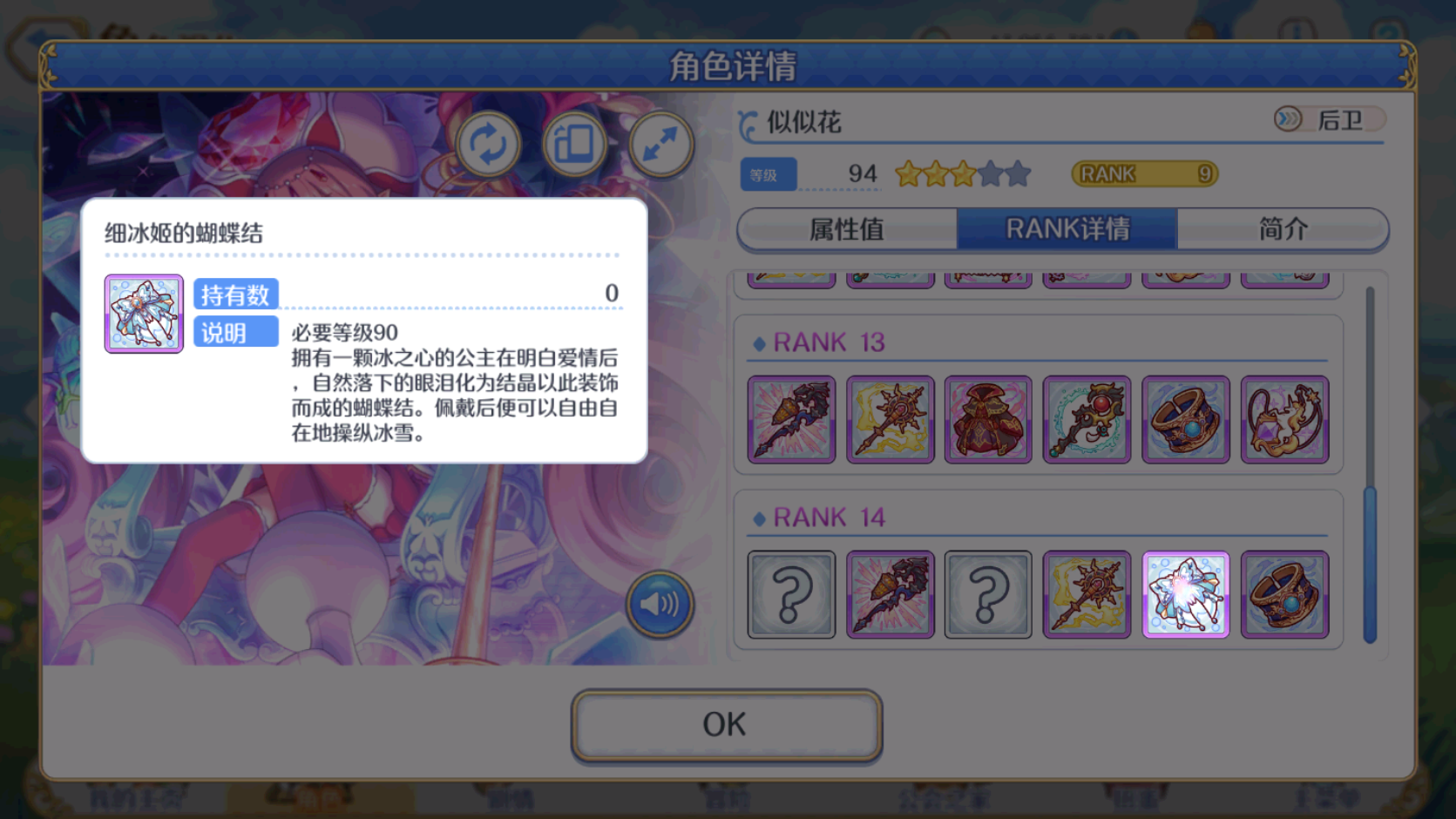Select the red orb staff in RANK 13
The image size is (1456, 819).
[x=1087, y=420]
